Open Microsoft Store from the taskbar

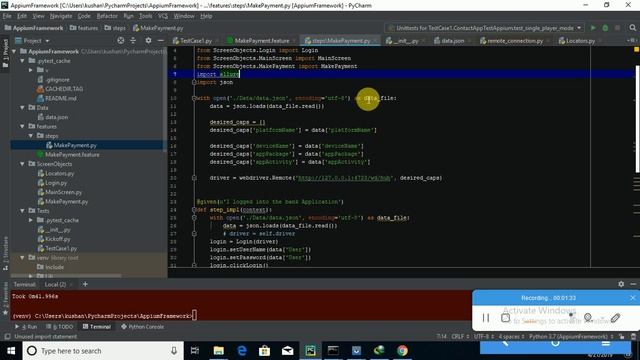(264, 351)
